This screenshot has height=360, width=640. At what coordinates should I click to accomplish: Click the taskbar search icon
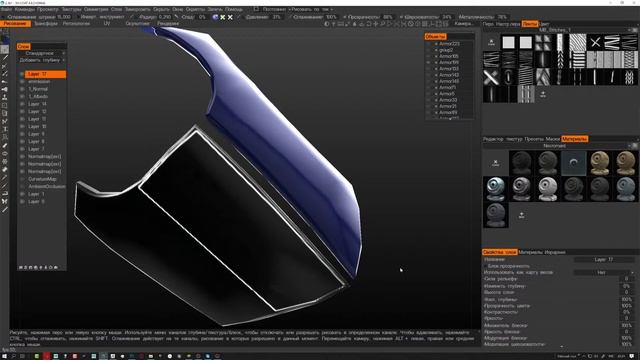pos(13,356)
